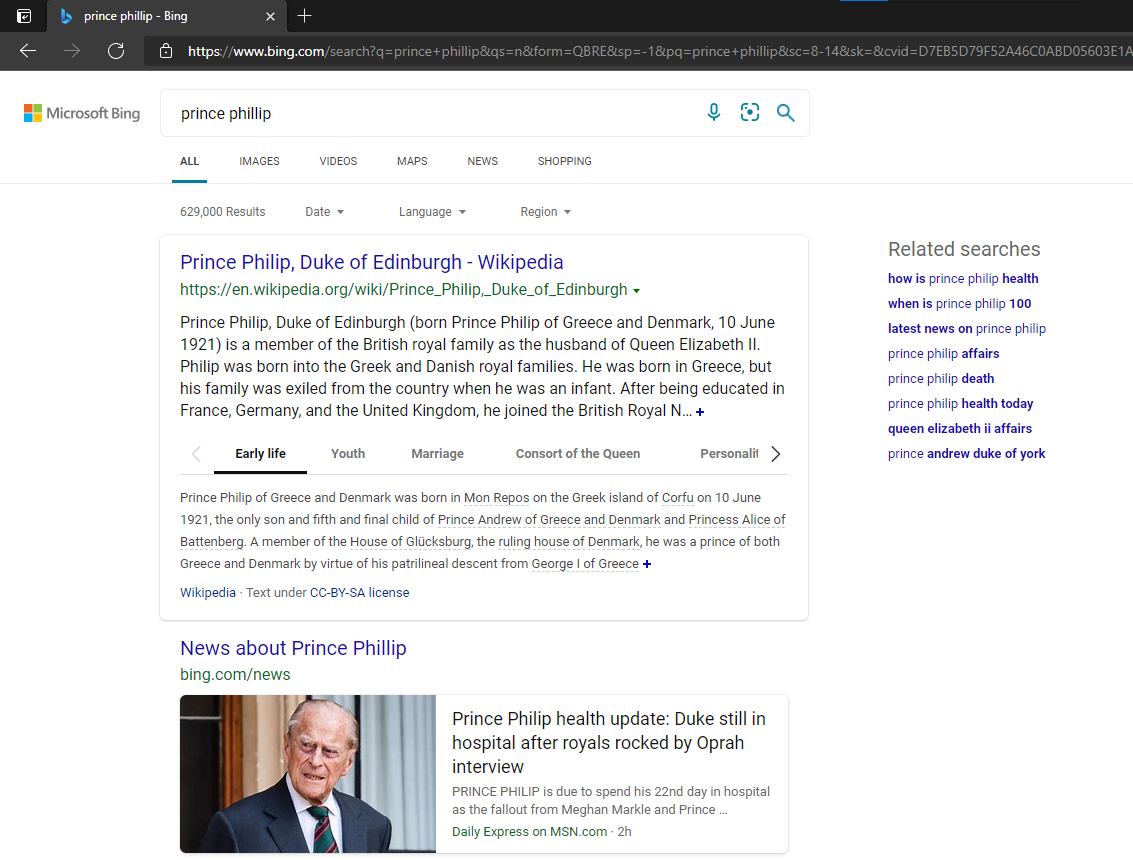This screenshot has height=860, width=1133.
Task: Search latest news on prince philip
Action: pos(966,329)
